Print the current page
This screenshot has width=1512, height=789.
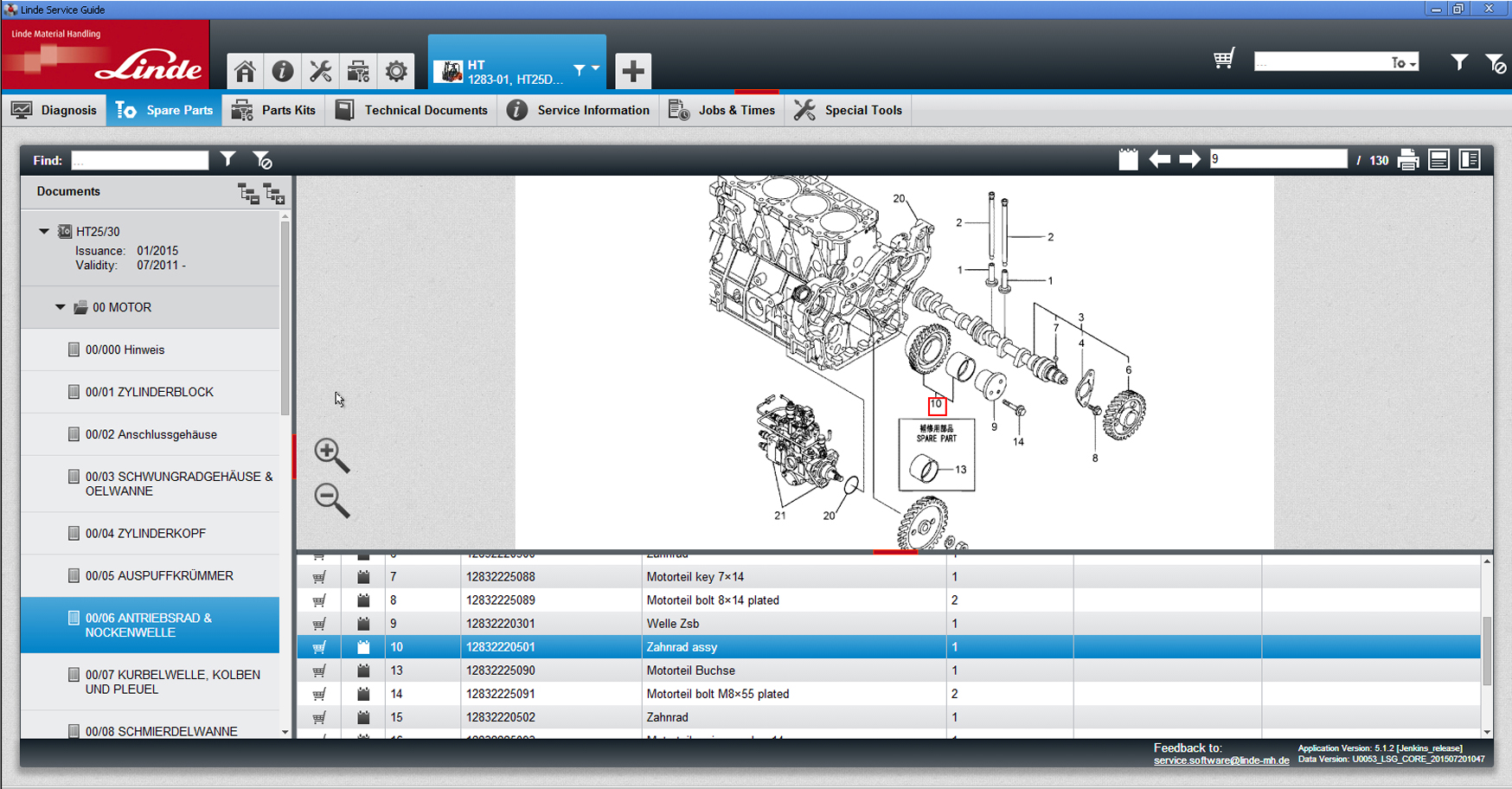click(x=1407, y=160)
